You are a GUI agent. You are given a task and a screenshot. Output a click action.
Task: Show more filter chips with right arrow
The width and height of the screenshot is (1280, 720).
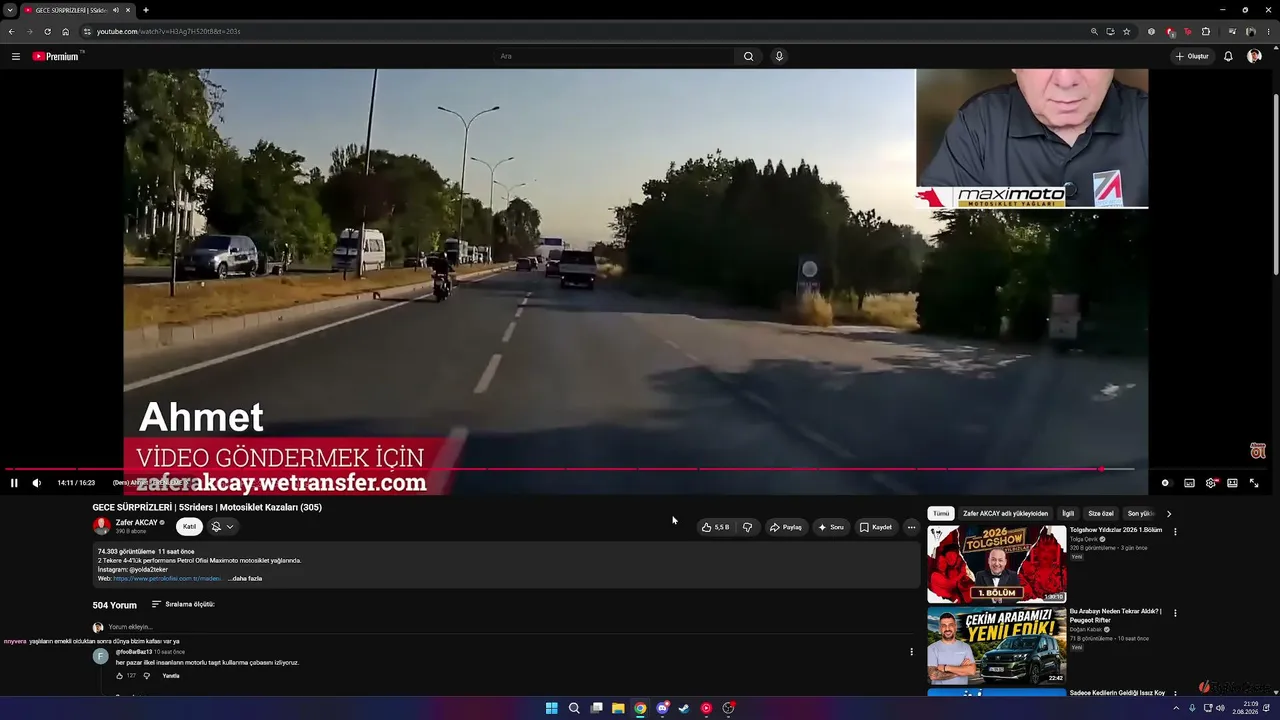pyautogui.click(x=1169, y=514)
